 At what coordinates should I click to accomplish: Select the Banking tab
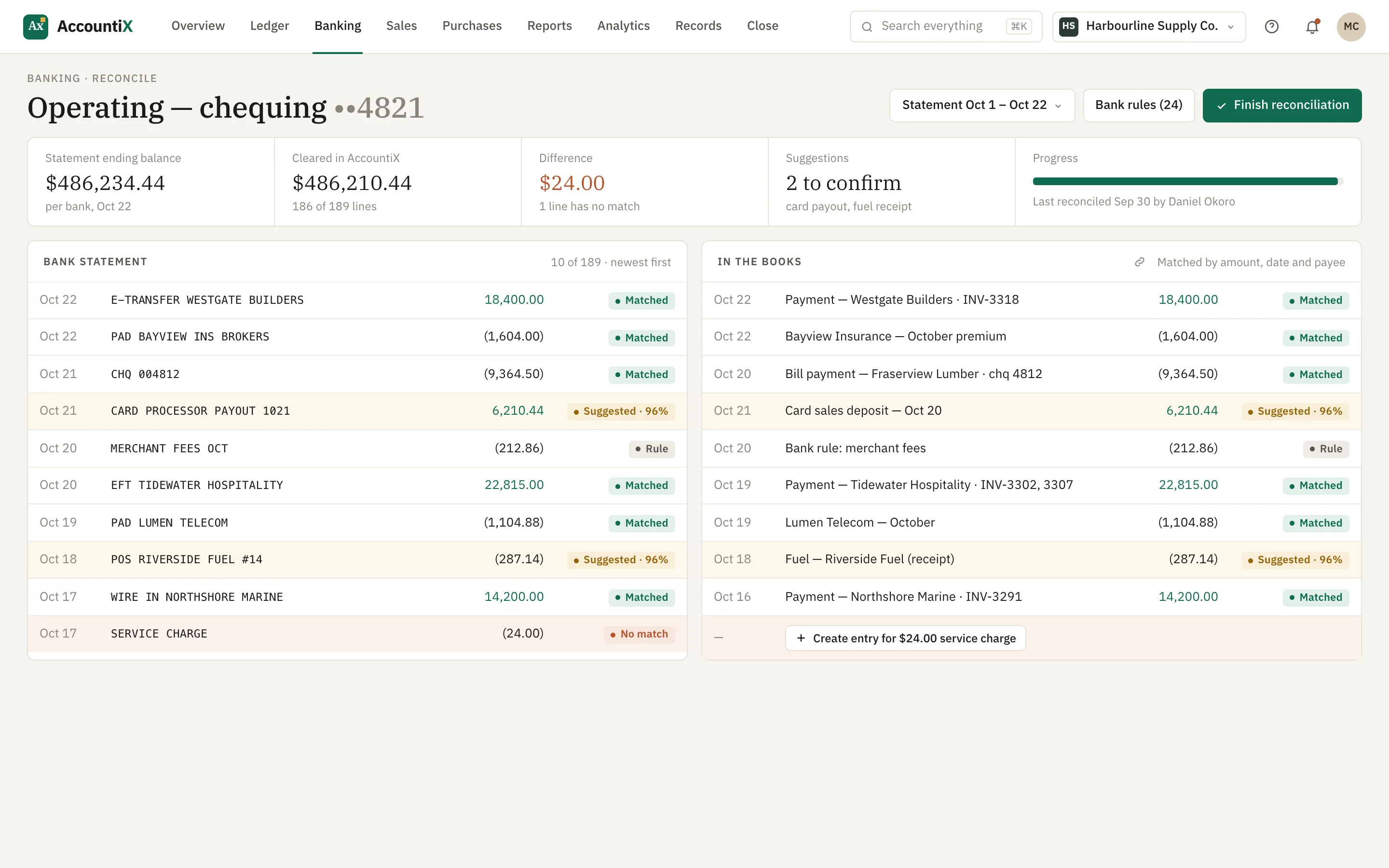point(338,26)
